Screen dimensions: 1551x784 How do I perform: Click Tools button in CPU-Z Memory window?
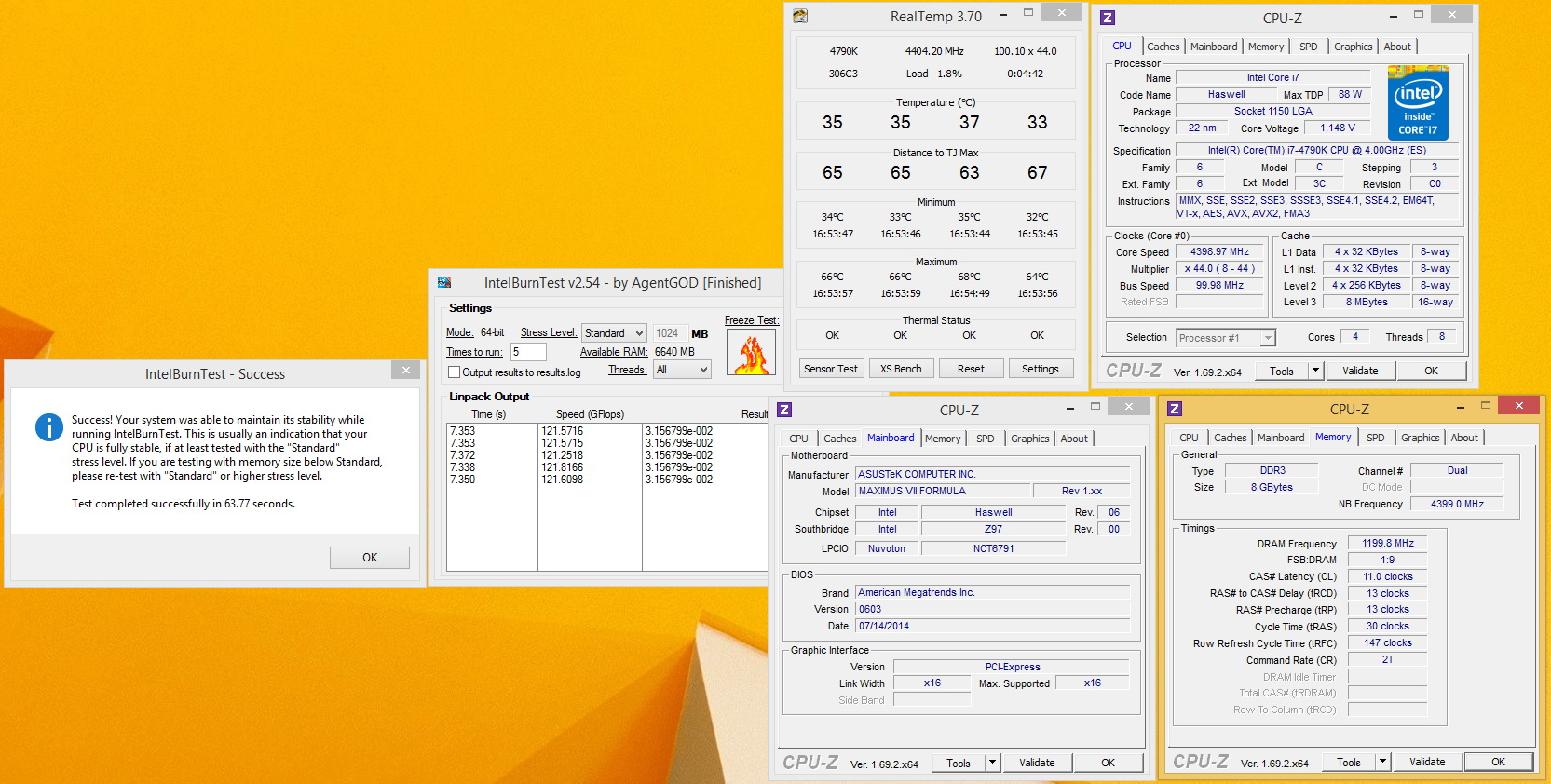[1348, 762]
